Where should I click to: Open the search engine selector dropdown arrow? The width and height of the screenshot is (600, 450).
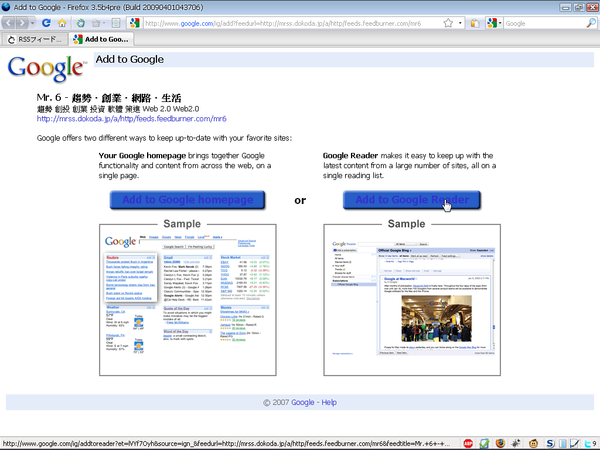tap(500, 23)
